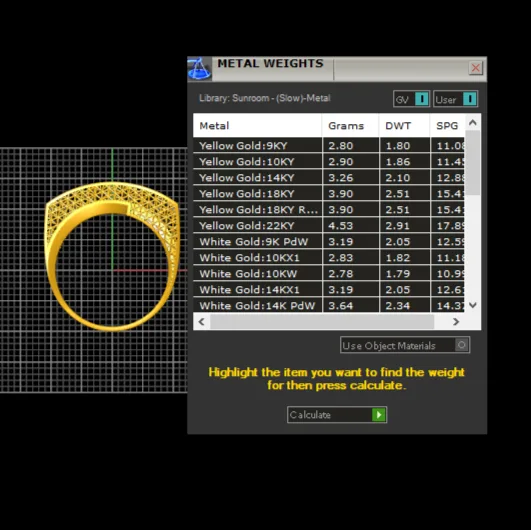Select the gold ring model in viewport

tap(112, 256)
